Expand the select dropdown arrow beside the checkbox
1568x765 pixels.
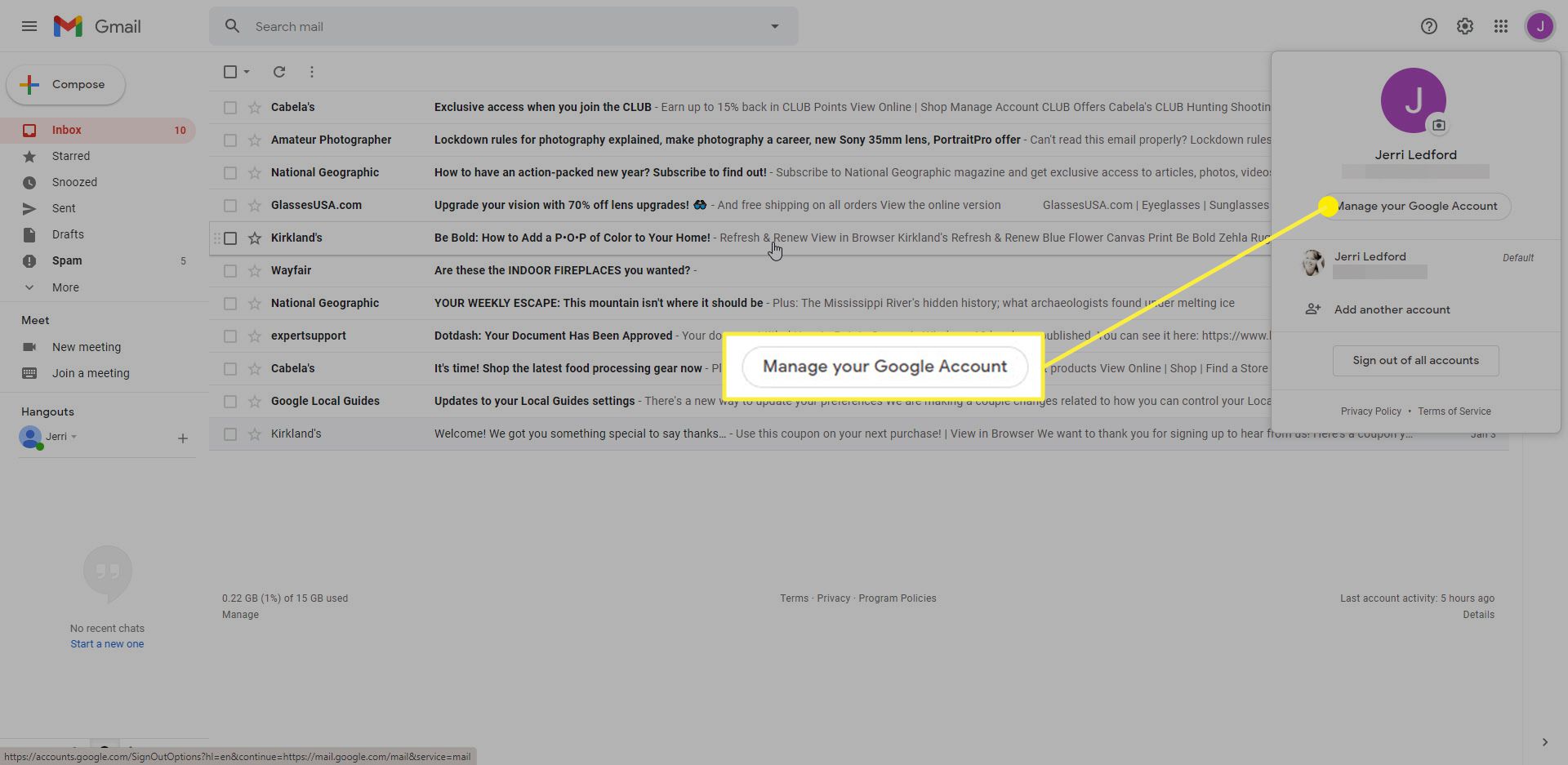[x=247, y=72]
